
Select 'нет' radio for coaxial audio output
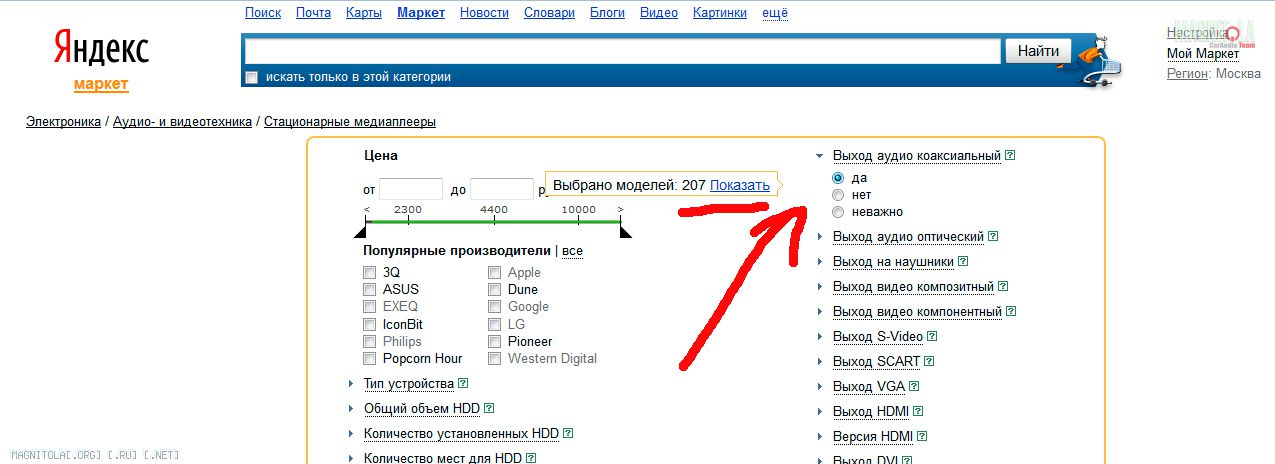point(838,194)
